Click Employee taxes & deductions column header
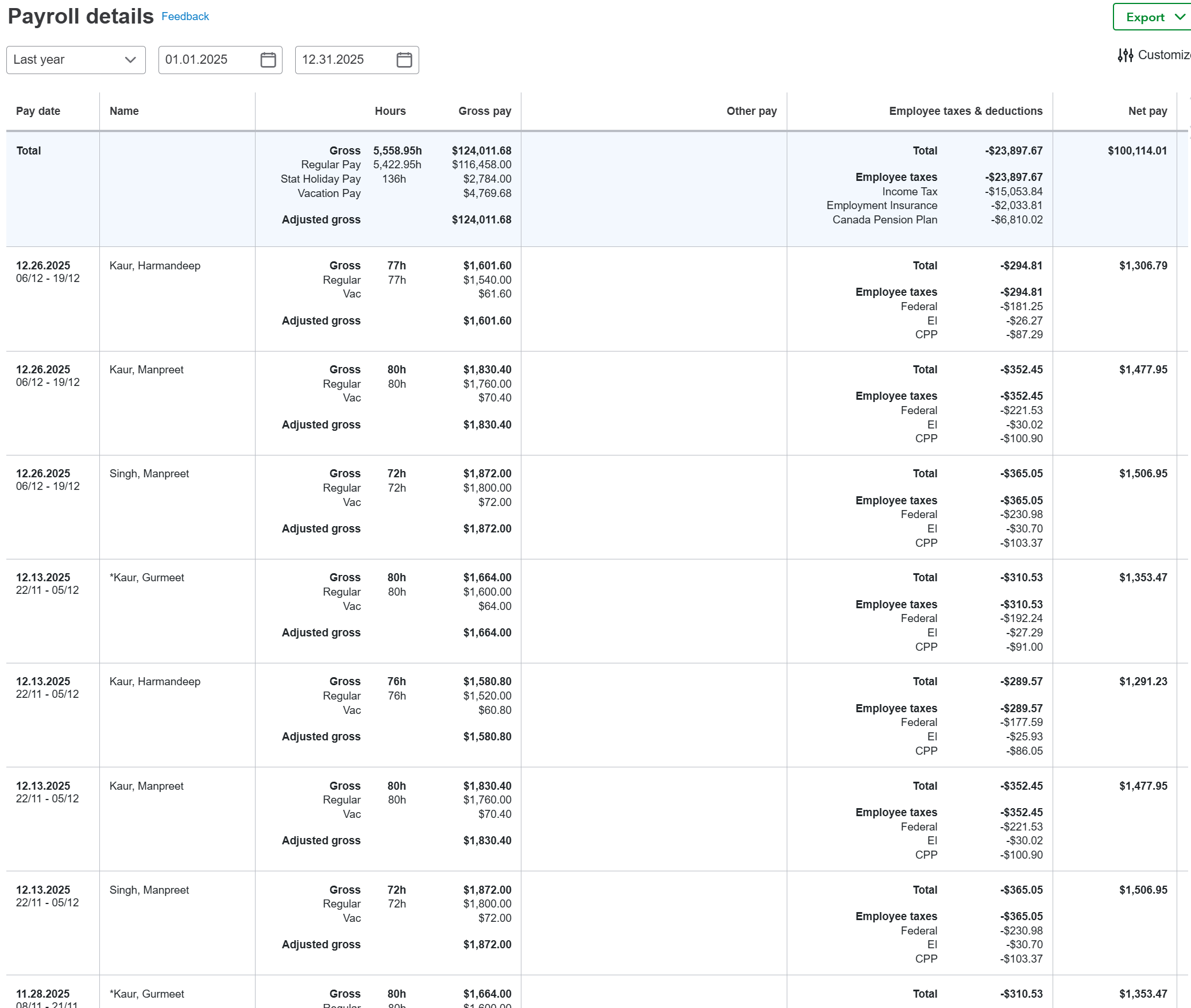 pos(965,111)
